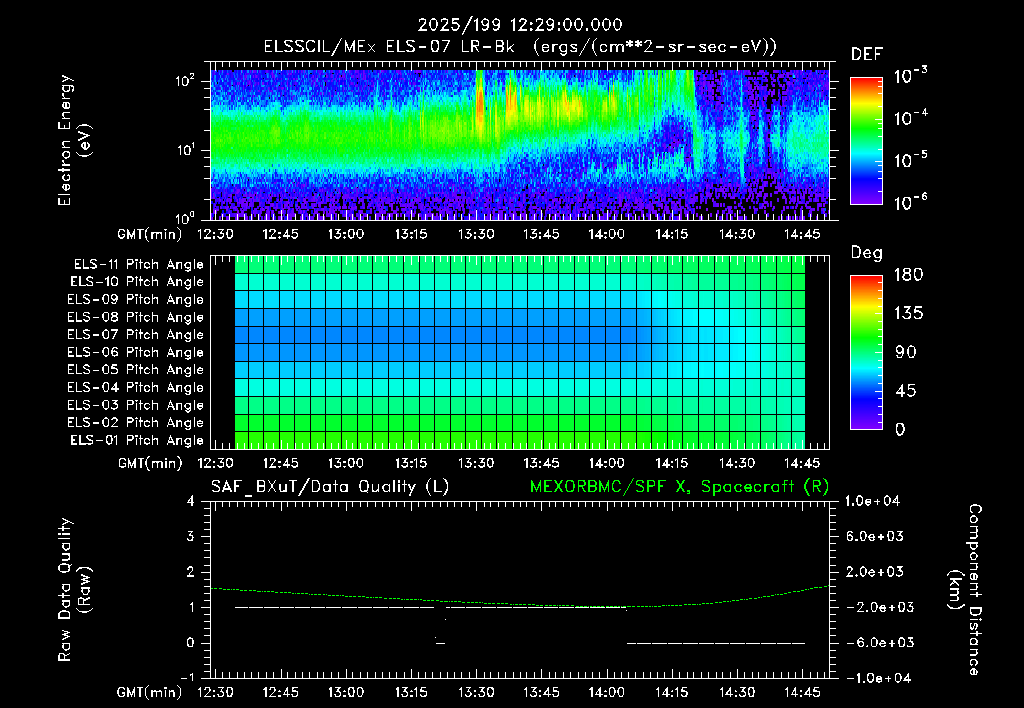Click the Raw Data Quality (Raw) axis label
The image size is (1024, 708).
coord(74,590)
